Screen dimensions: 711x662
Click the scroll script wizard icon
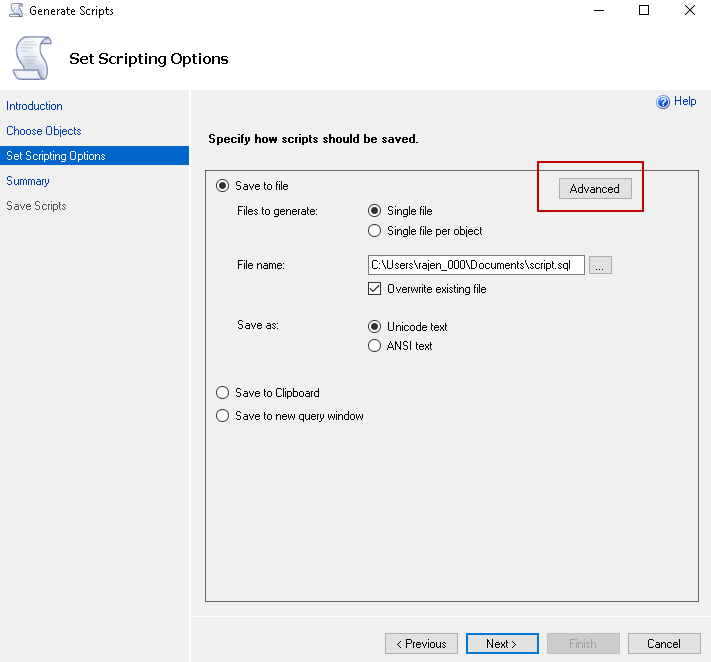pos(32,57)
